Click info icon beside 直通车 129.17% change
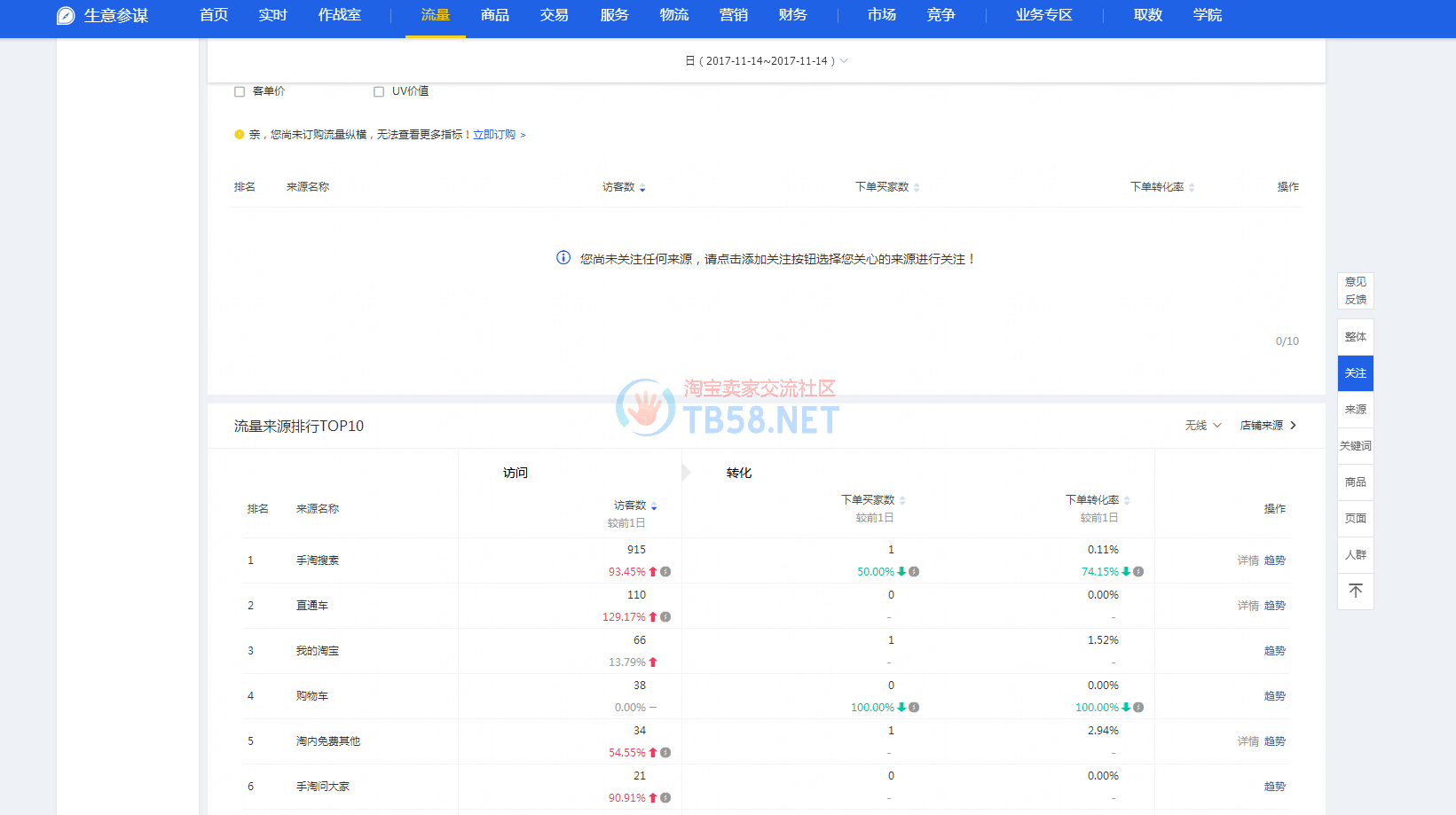Screen dimensions: 1456x815 [x=665, y=617]
